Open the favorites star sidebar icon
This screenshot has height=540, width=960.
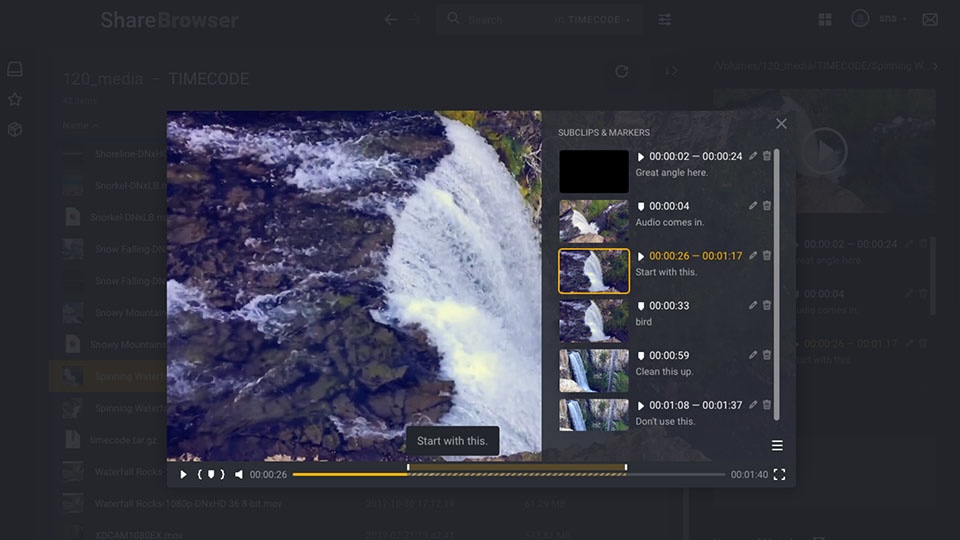click(x=15, y=99)
